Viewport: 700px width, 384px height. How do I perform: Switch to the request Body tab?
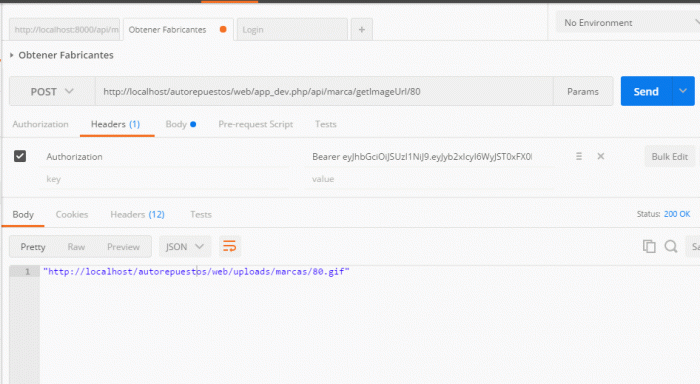180,124
